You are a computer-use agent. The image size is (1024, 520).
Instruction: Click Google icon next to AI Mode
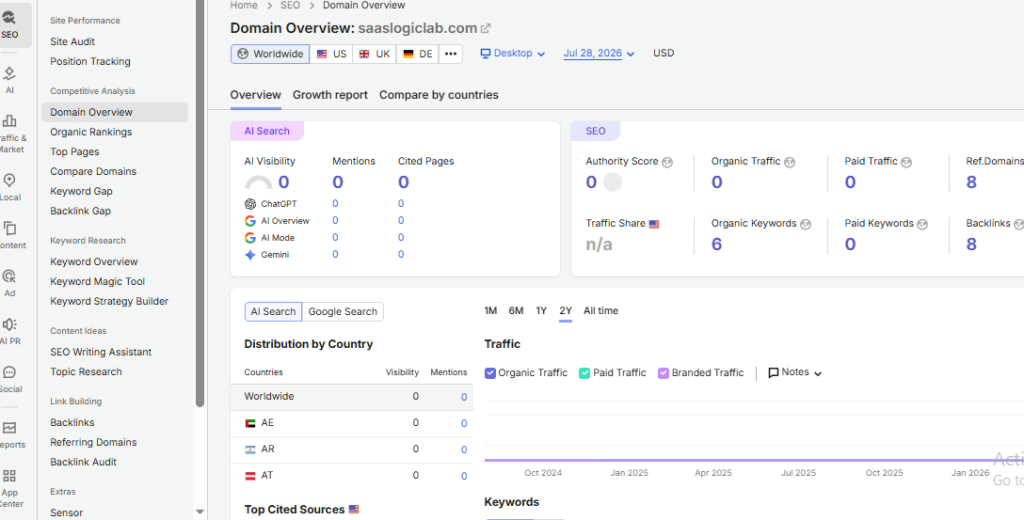click(250, 238)
